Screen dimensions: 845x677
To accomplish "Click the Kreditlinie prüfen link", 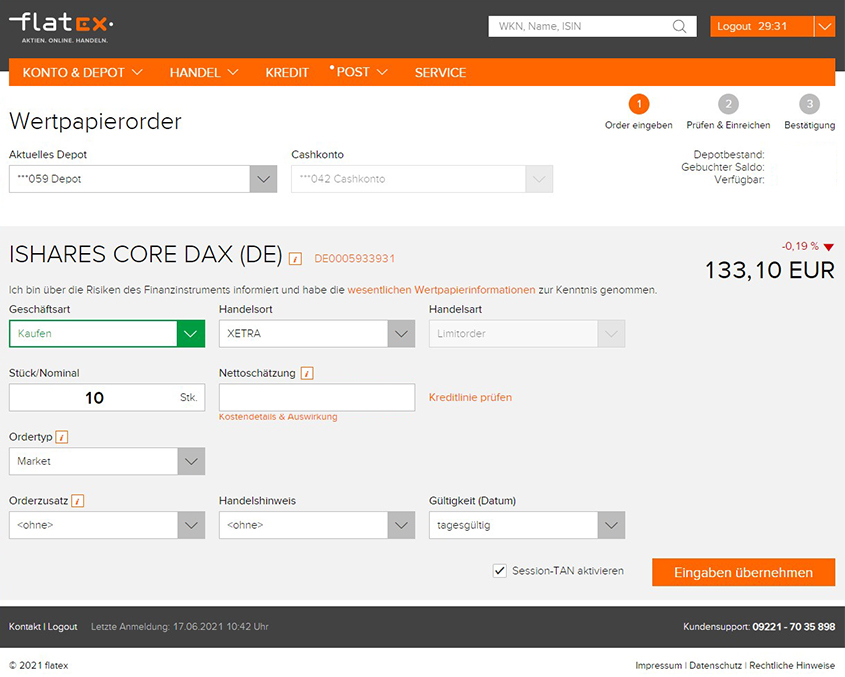I will coord(470,397).
